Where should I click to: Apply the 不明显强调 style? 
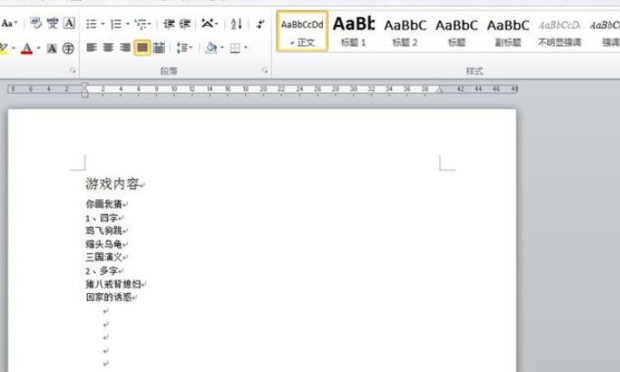[559, 31]
